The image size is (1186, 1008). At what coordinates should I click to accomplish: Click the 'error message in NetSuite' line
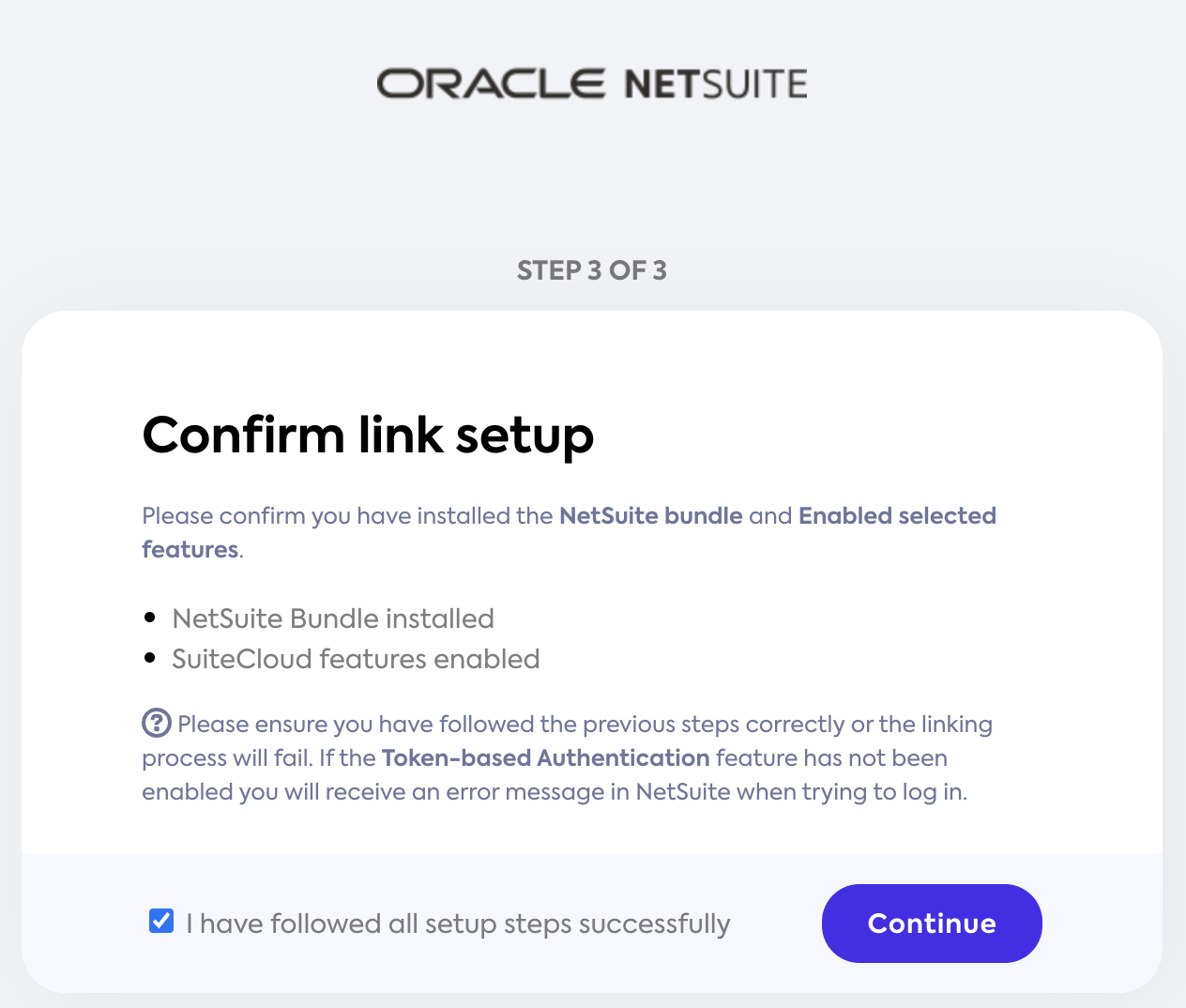(x=554, y=791)
